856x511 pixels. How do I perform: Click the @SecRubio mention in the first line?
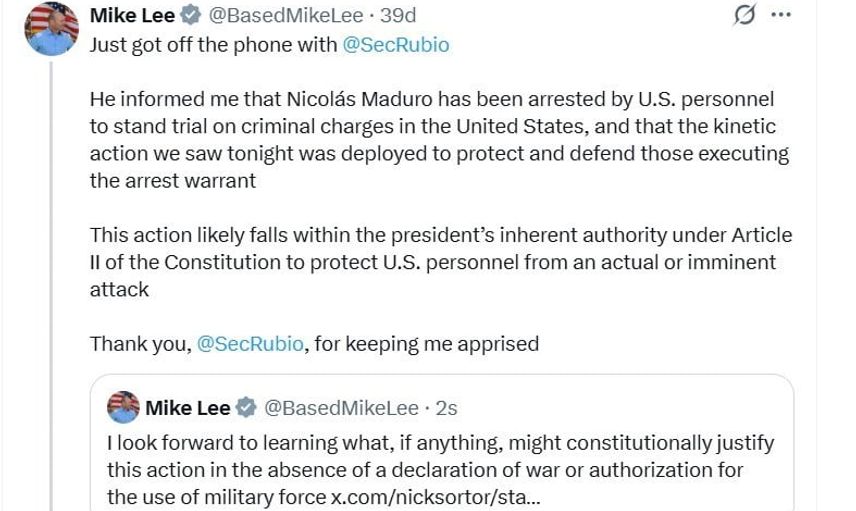[x=395, y=45]
